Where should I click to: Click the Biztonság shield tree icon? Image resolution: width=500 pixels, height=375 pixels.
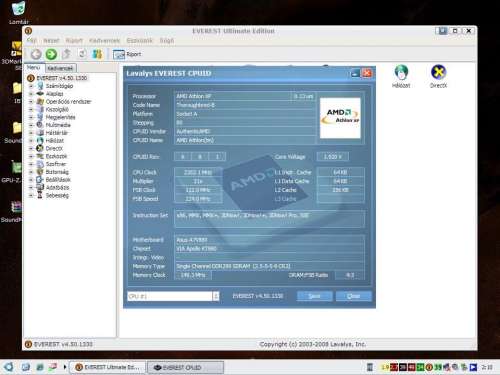(x=40, y=172)
